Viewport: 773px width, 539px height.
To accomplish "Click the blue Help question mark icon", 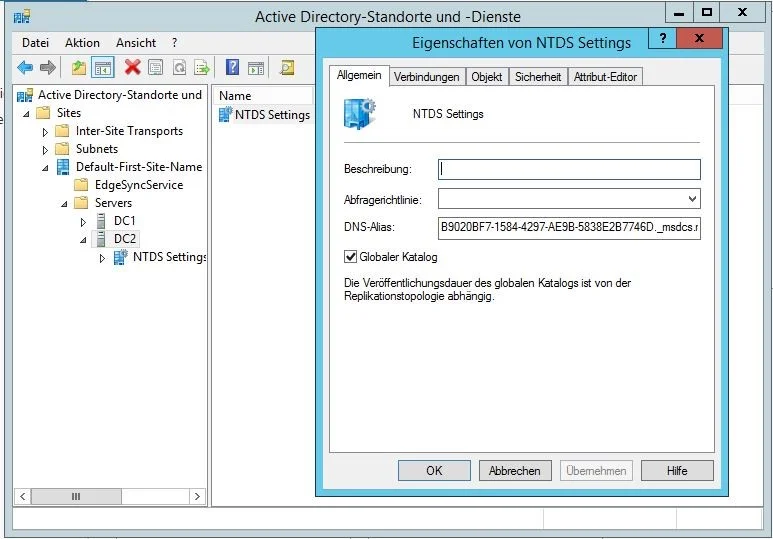I will (x=232, y=67).
